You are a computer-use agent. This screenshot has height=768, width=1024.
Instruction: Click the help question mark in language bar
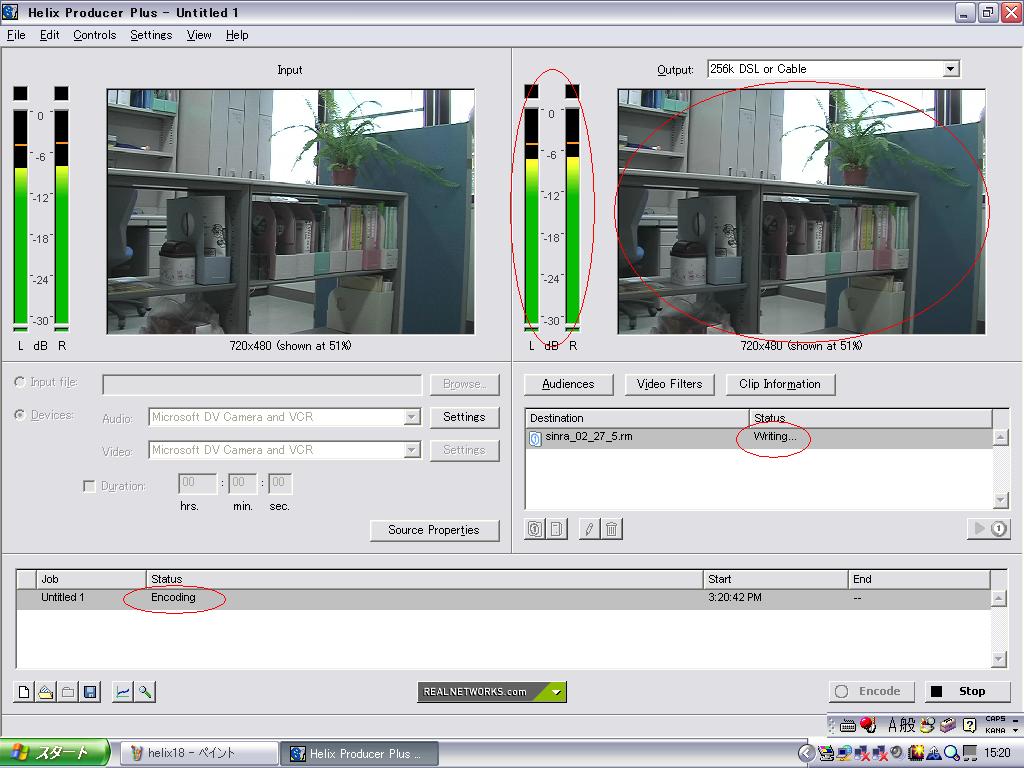(x=970, y=724)
